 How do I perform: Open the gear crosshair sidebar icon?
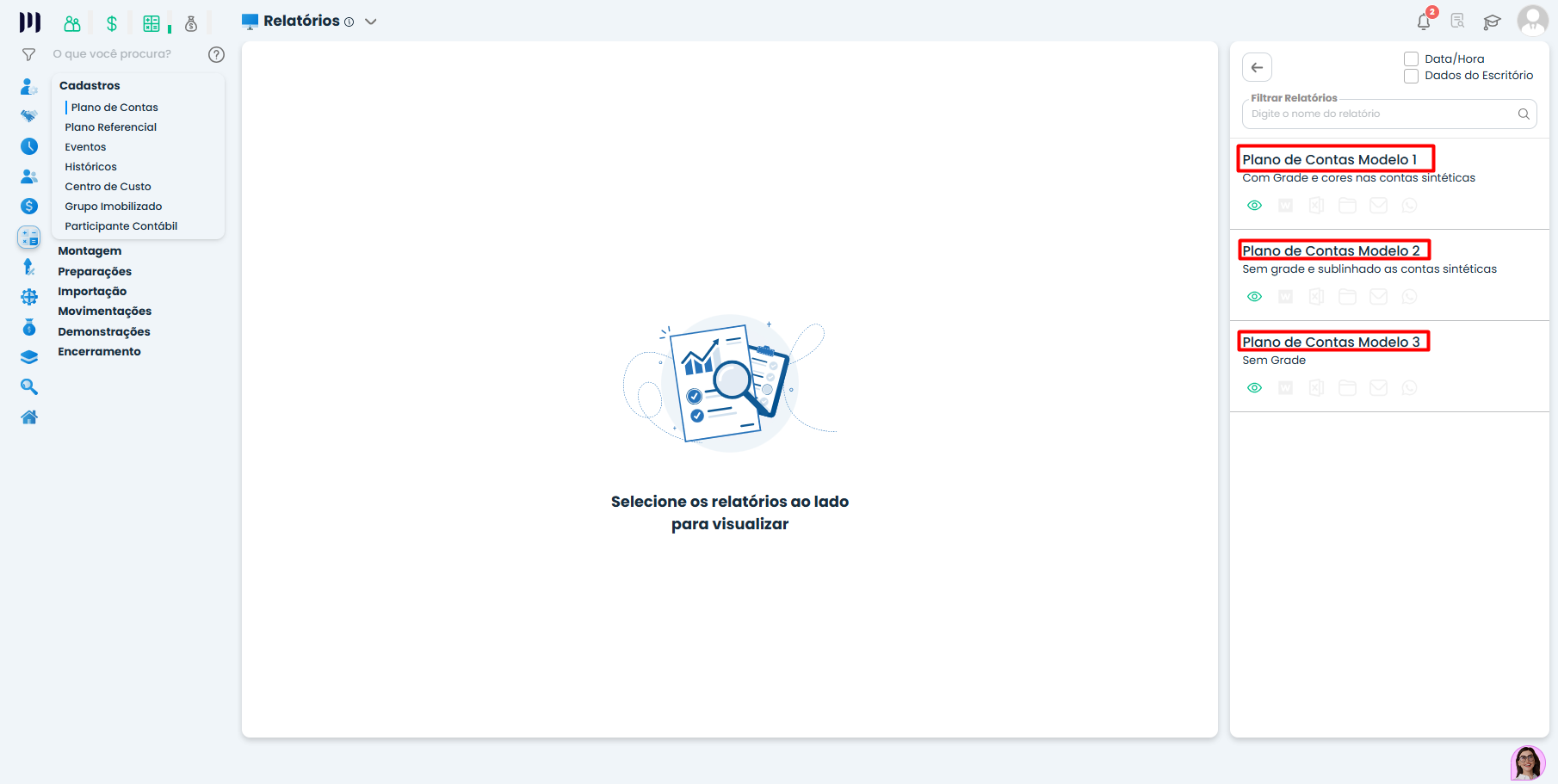[29, 297]
